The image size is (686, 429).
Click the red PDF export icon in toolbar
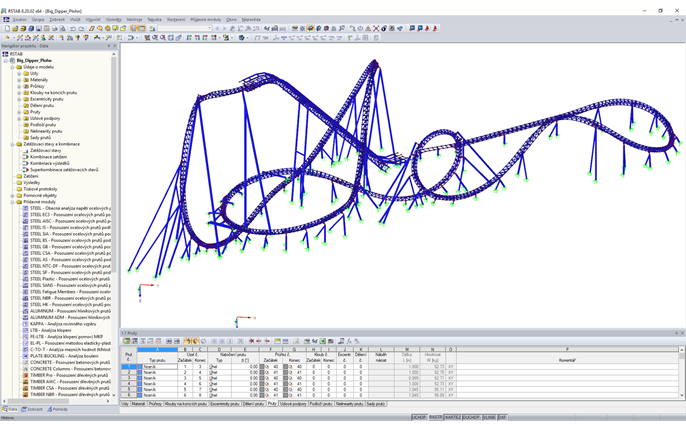coord(427,28)
